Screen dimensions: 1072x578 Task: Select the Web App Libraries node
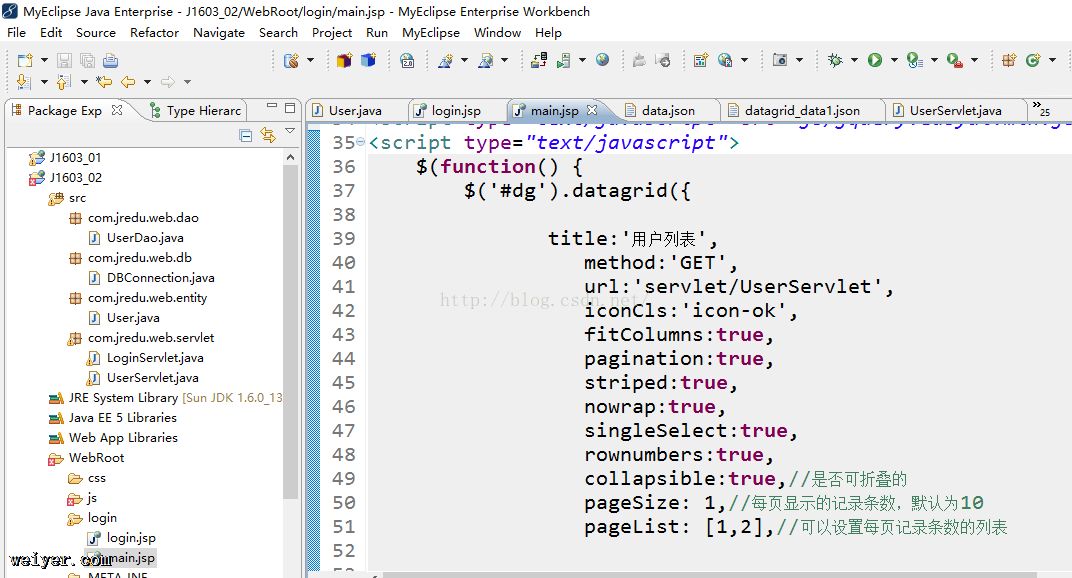point(123,438)
